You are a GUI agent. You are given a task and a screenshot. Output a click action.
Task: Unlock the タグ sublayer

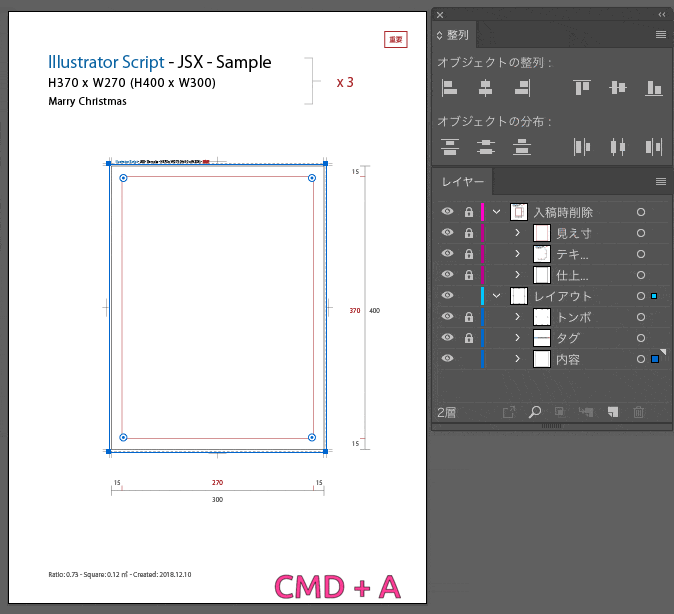469,338
